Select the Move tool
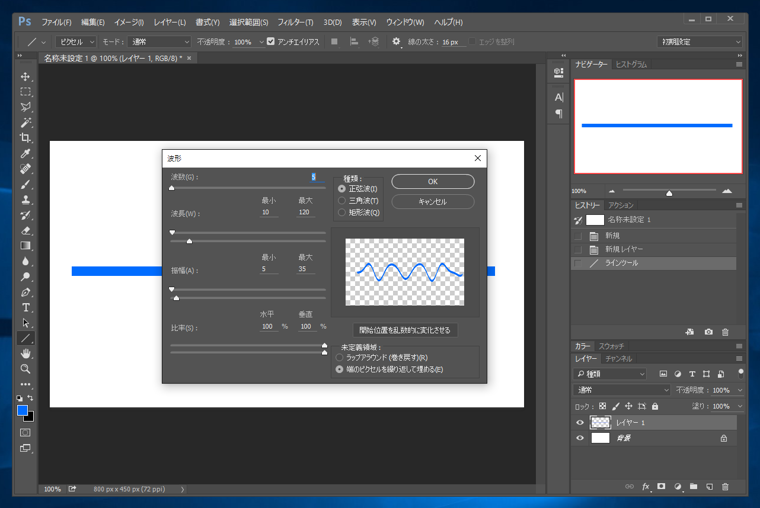Viewport: 760px width, 508px height. point(26,77)
